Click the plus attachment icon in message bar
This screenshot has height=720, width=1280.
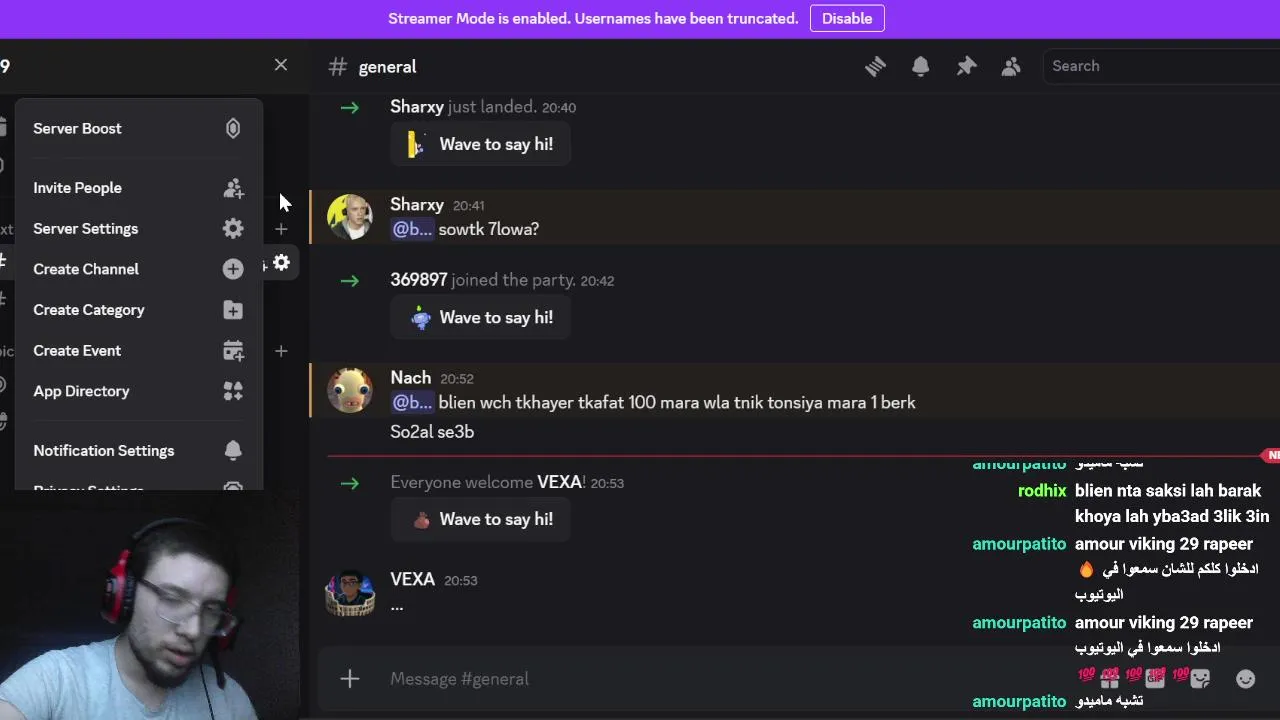pos(349,679)
